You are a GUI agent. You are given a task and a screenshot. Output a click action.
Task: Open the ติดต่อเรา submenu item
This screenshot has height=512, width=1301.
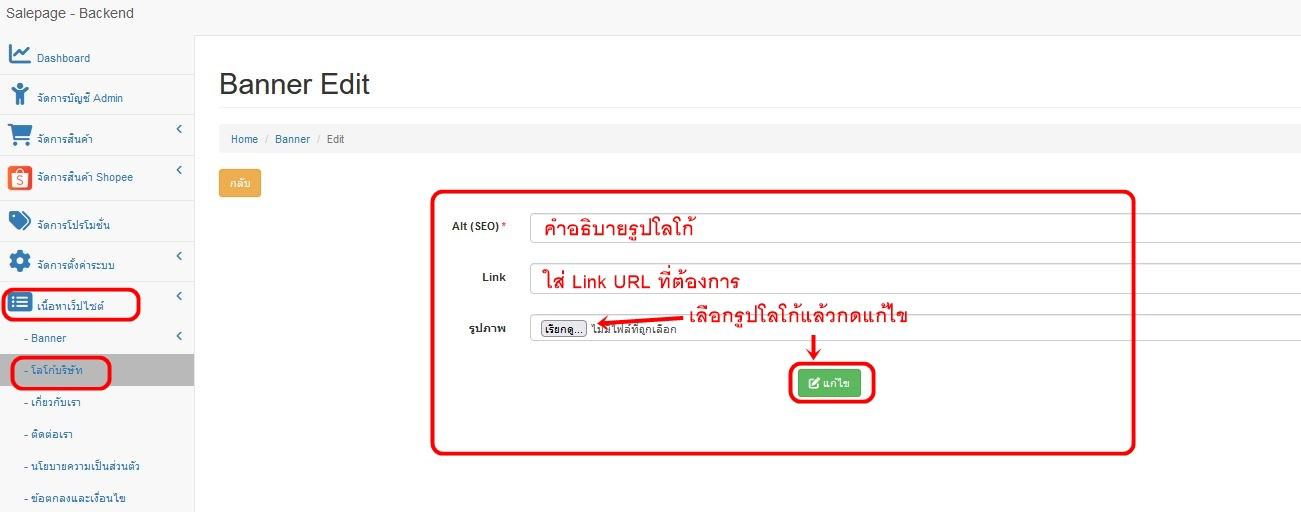(x=48, y=435)
